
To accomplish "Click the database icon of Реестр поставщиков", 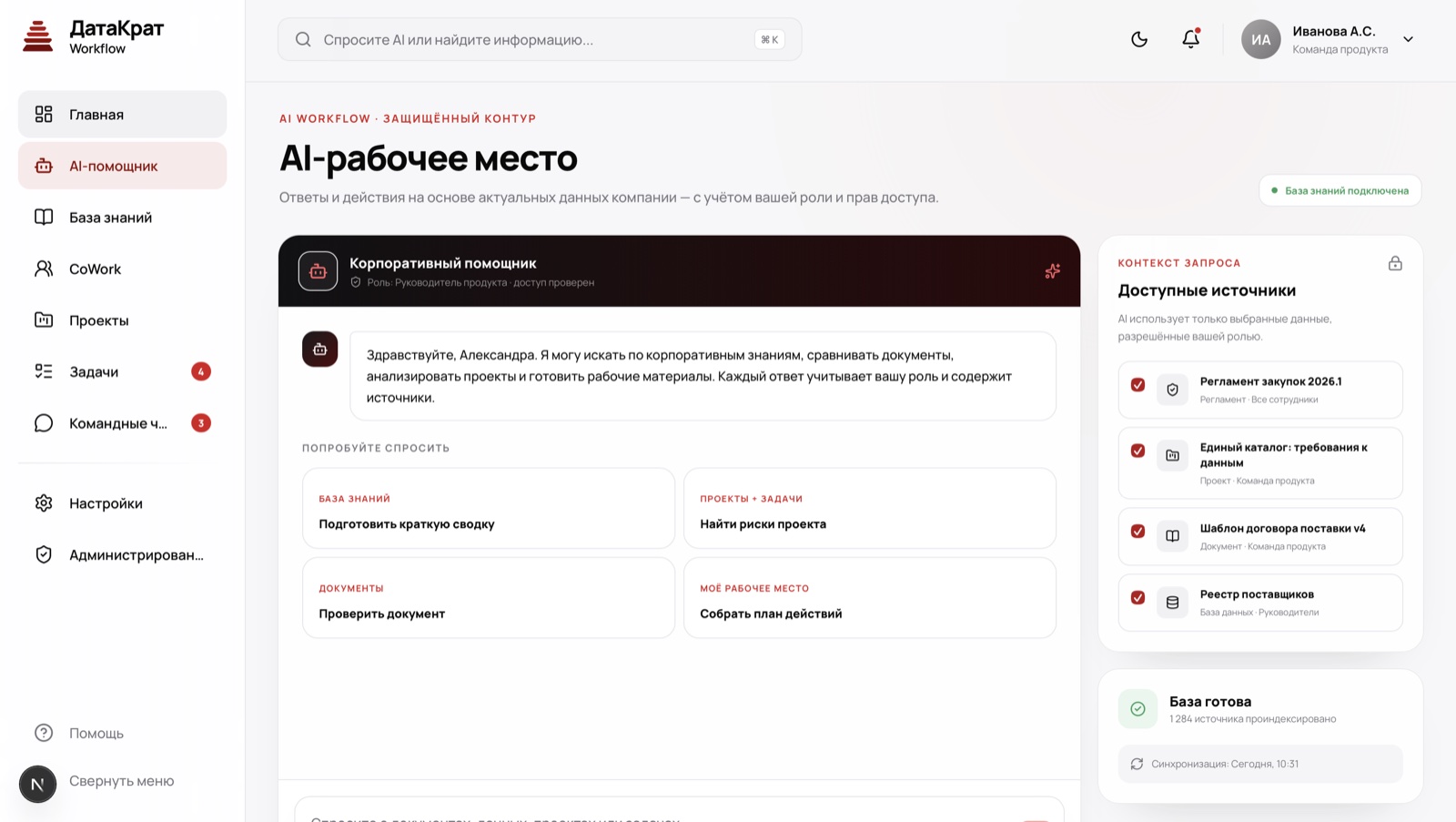I will tap(1172, 603).
